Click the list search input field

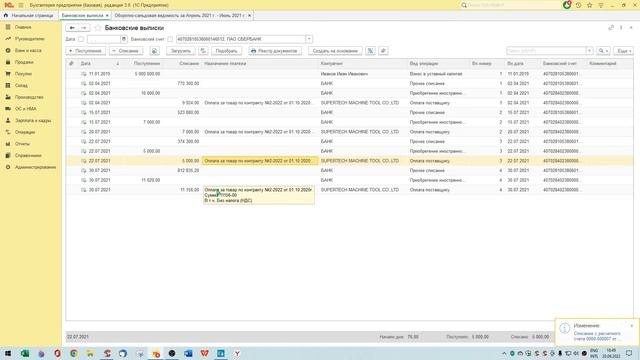[x=547, y=51]
